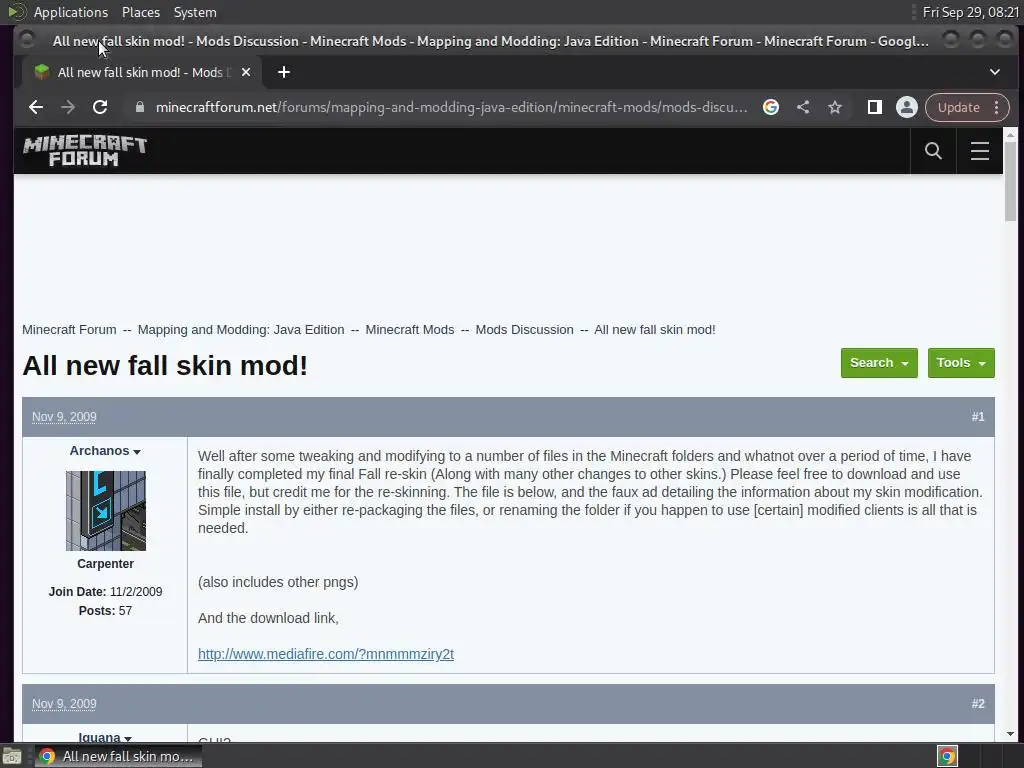Open the forum search magnifier icon
This screenshot has width=1024, height=768.
[x=933, y=151]
